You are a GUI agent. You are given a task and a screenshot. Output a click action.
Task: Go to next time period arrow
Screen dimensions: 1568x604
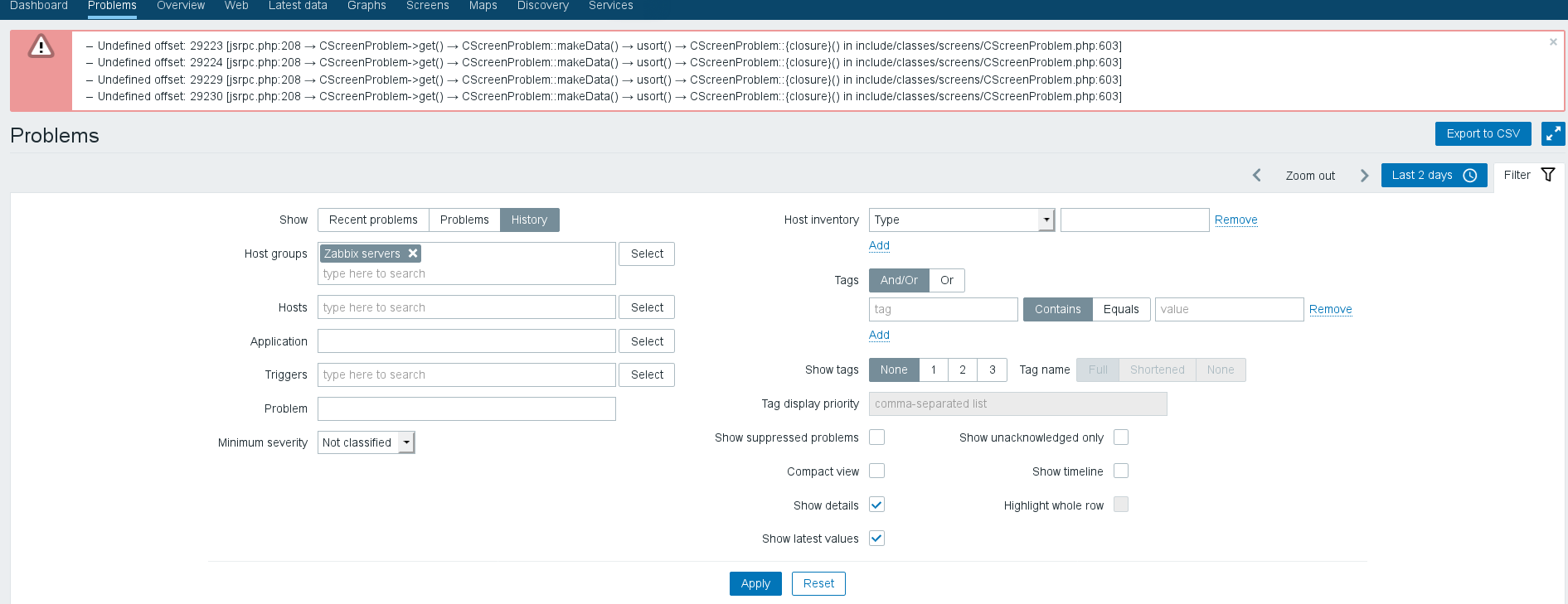(1364, 176)
